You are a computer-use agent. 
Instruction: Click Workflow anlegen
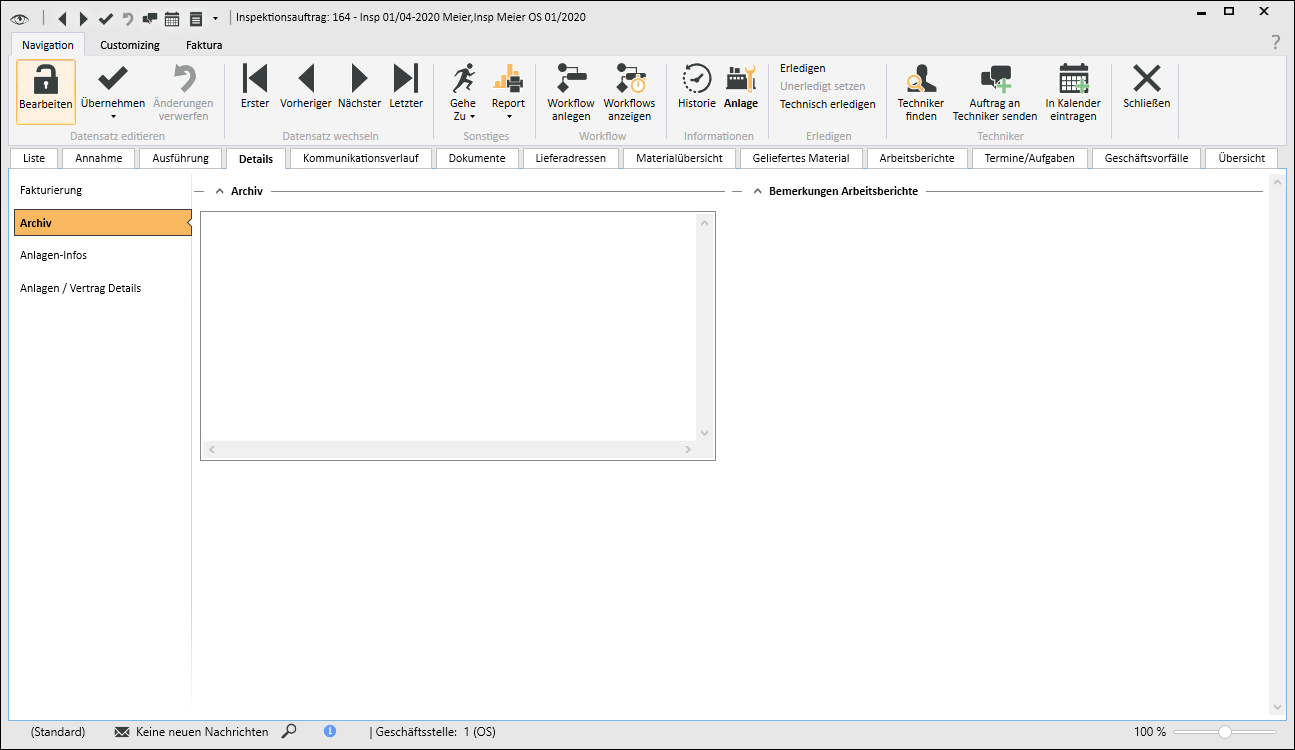pos(571,91)
